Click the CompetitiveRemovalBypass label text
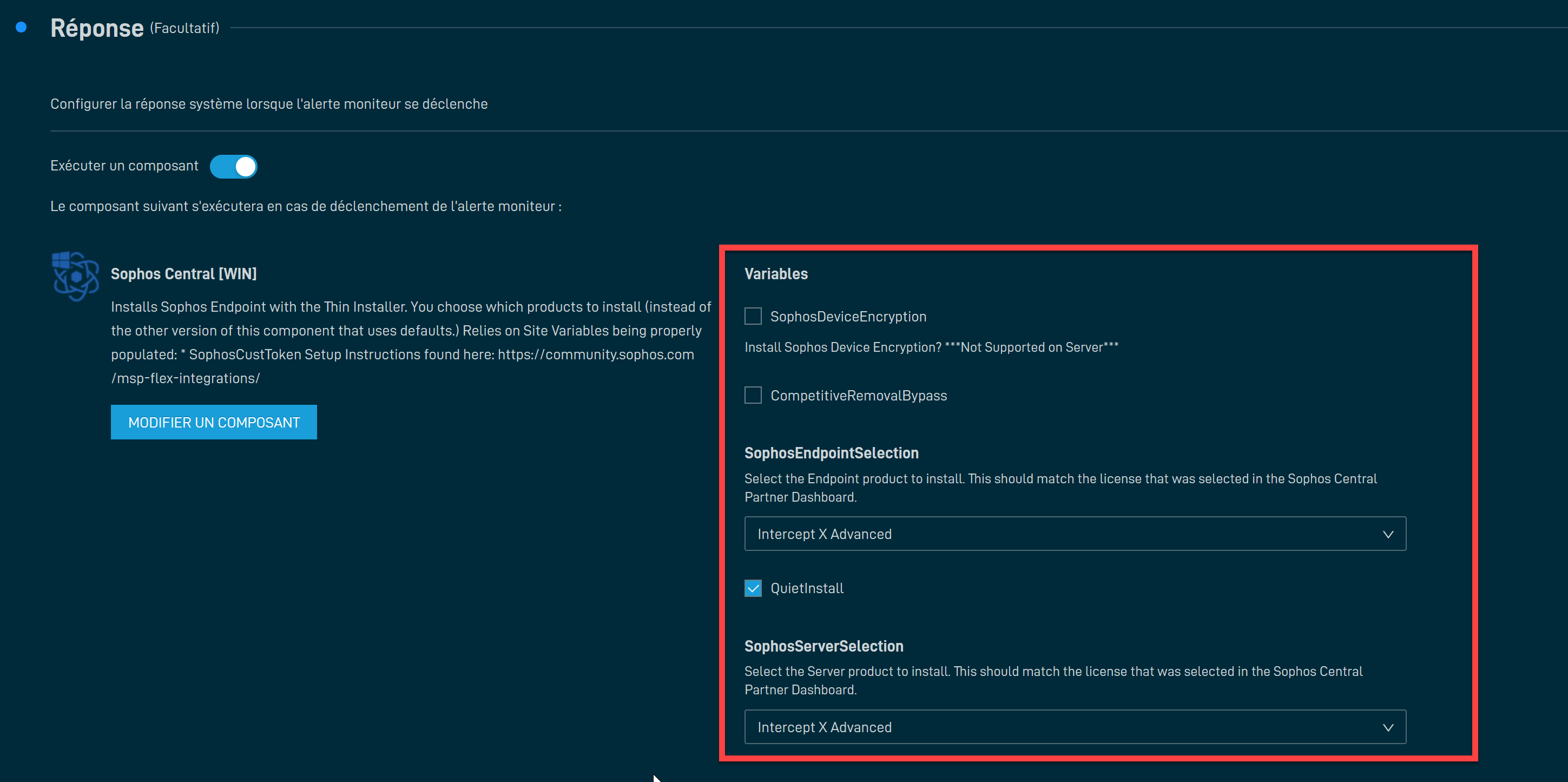This screenshot has height=782, width=1568. pyautogui.click(x=858, y=396)
